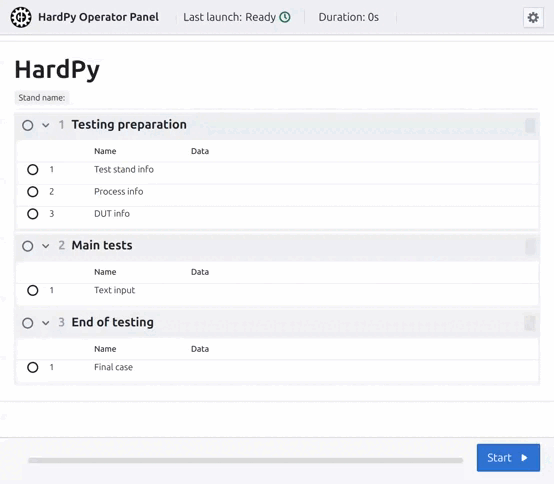Open settings via the gear icon

533,17
